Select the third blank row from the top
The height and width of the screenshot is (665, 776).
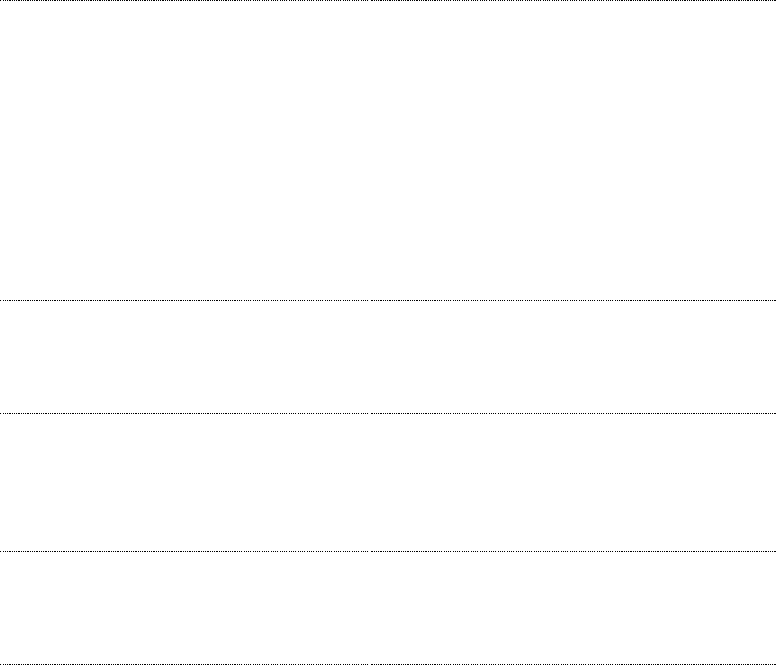pos(388,482)
